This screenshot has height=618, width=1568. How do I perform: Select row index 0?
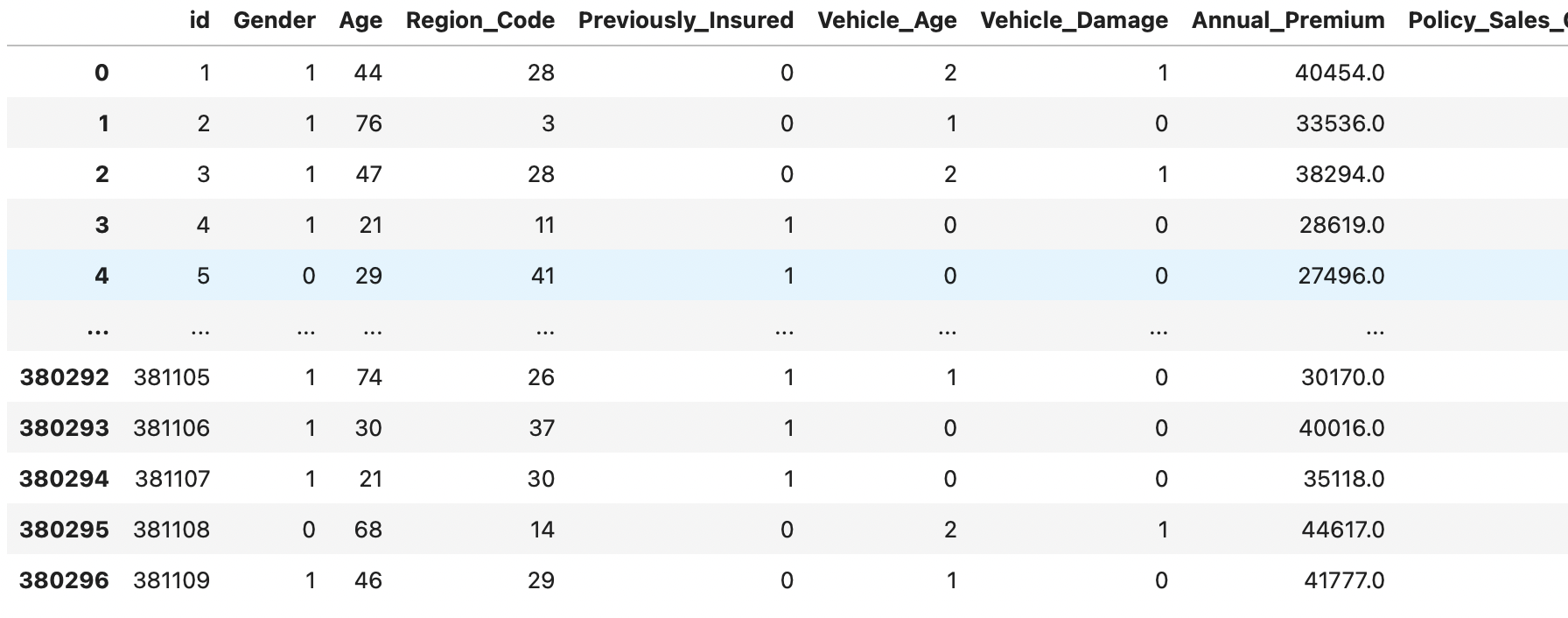click(x=101, y=73)
